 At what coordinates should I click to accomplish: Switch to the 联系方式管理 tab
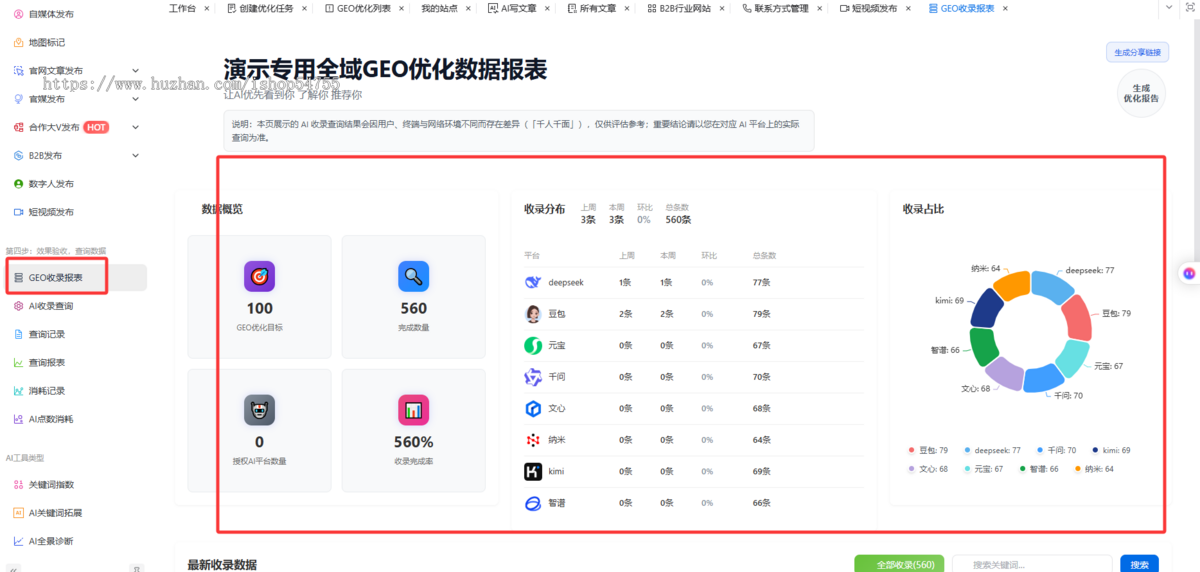774,8
